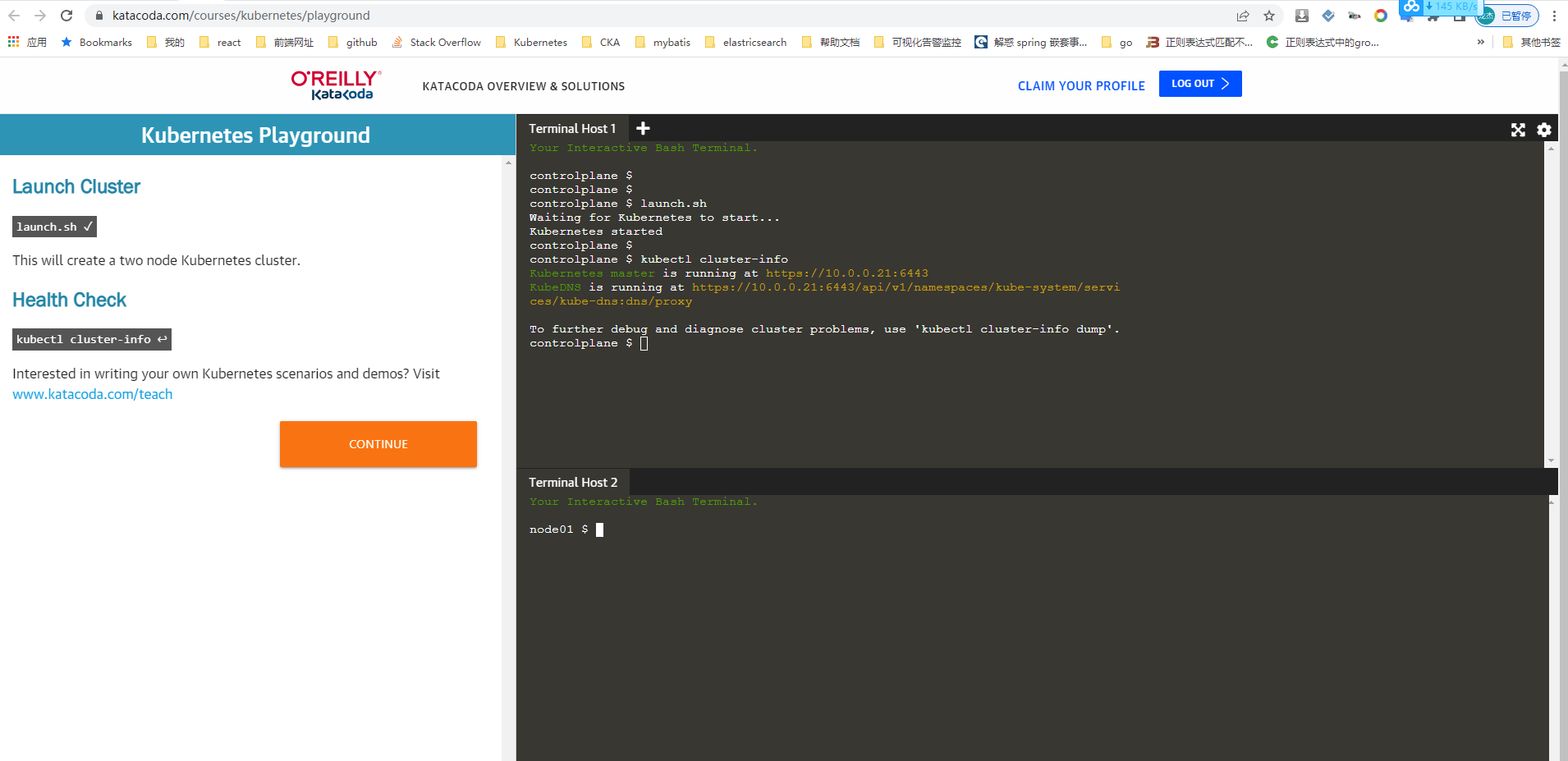Click the colorful ring extension icon
Image resolution: width=1568 pixels, height=761 pixels.
coord(1381,16)
